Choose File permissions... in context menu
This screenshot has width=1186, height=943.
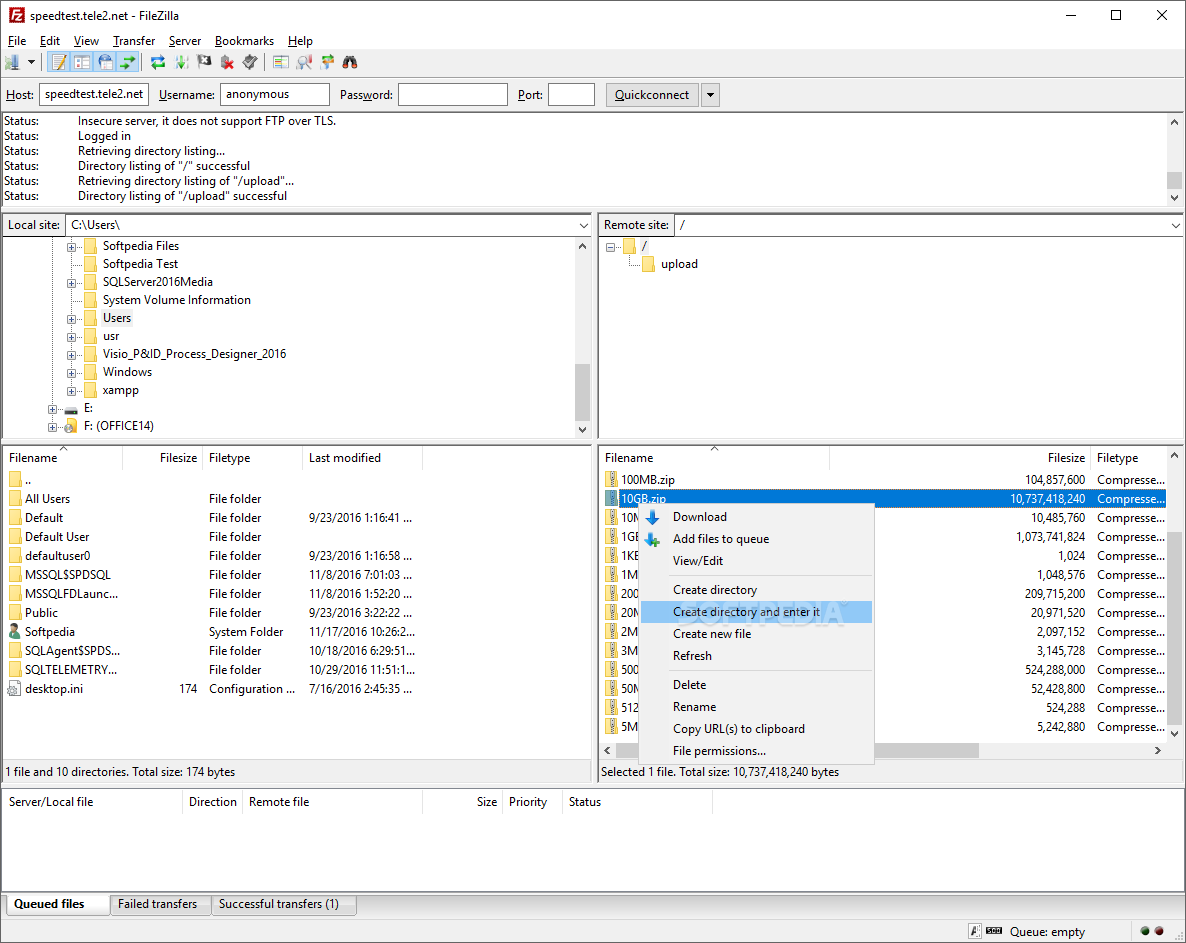tap(756, 751)
